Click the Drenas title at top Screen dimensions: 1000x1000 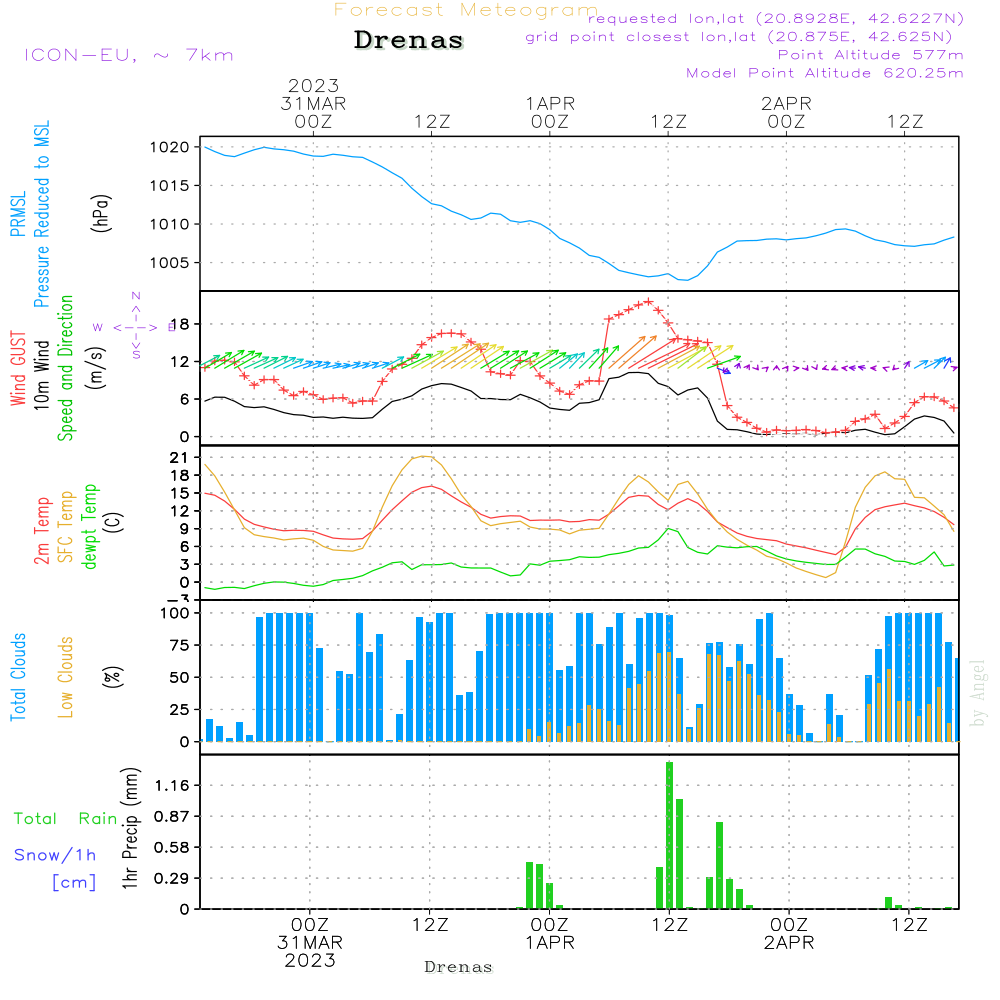(409, 40)
